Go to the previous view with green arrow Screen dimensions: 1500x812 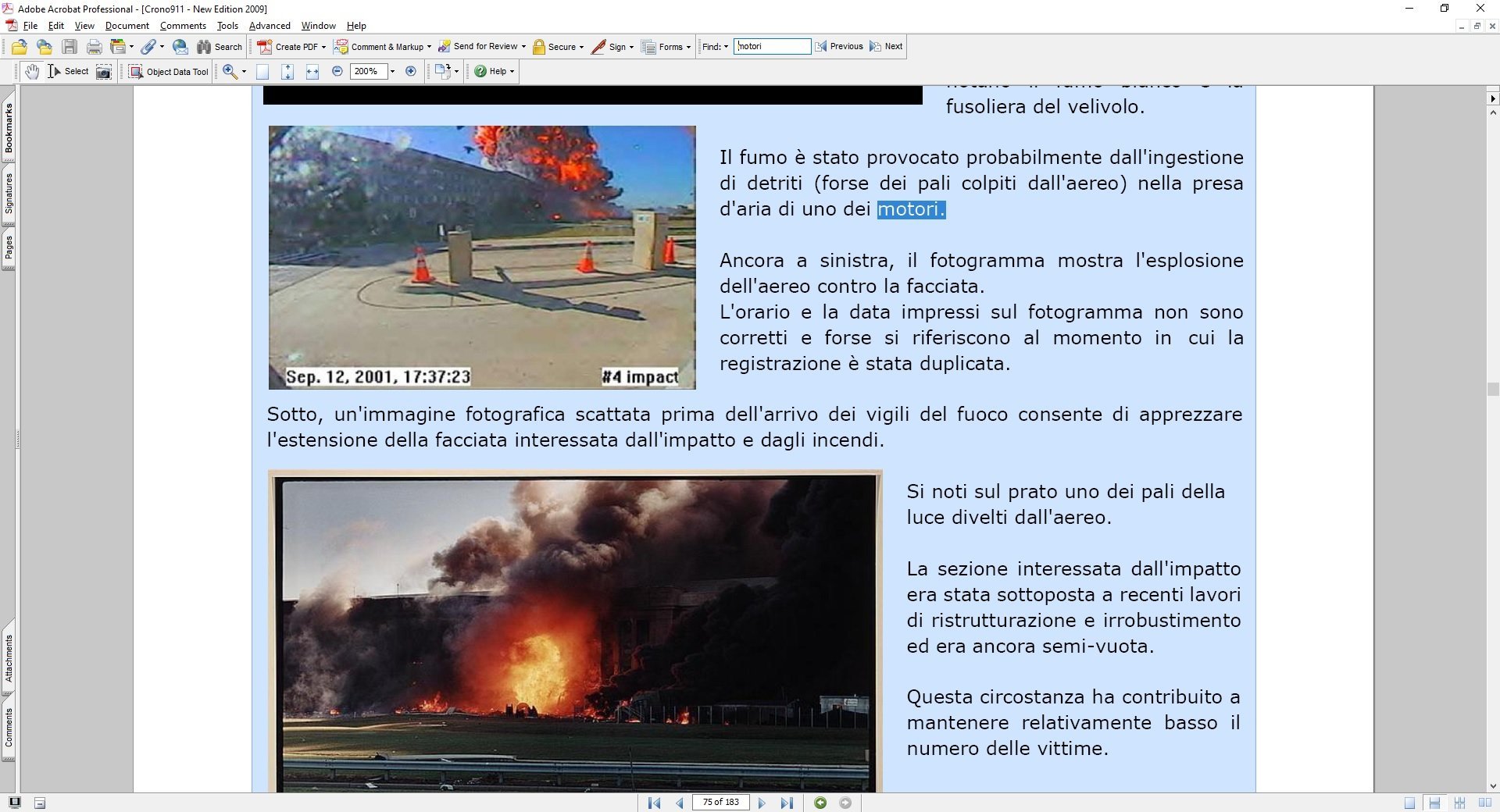(820, 803)
